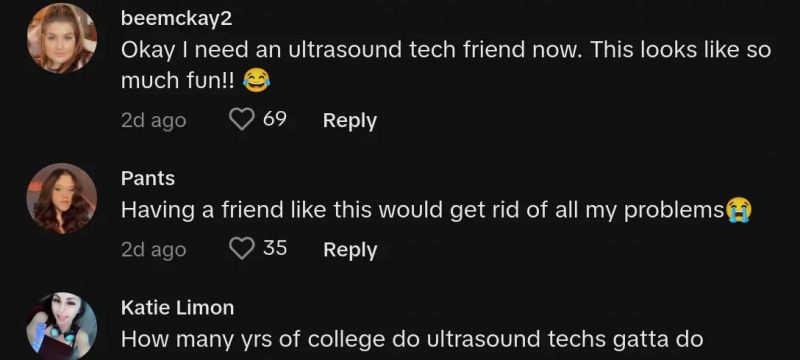Reply to the Pants comment
The width and height of the screenshot is (800, 360).
(349, 250)
